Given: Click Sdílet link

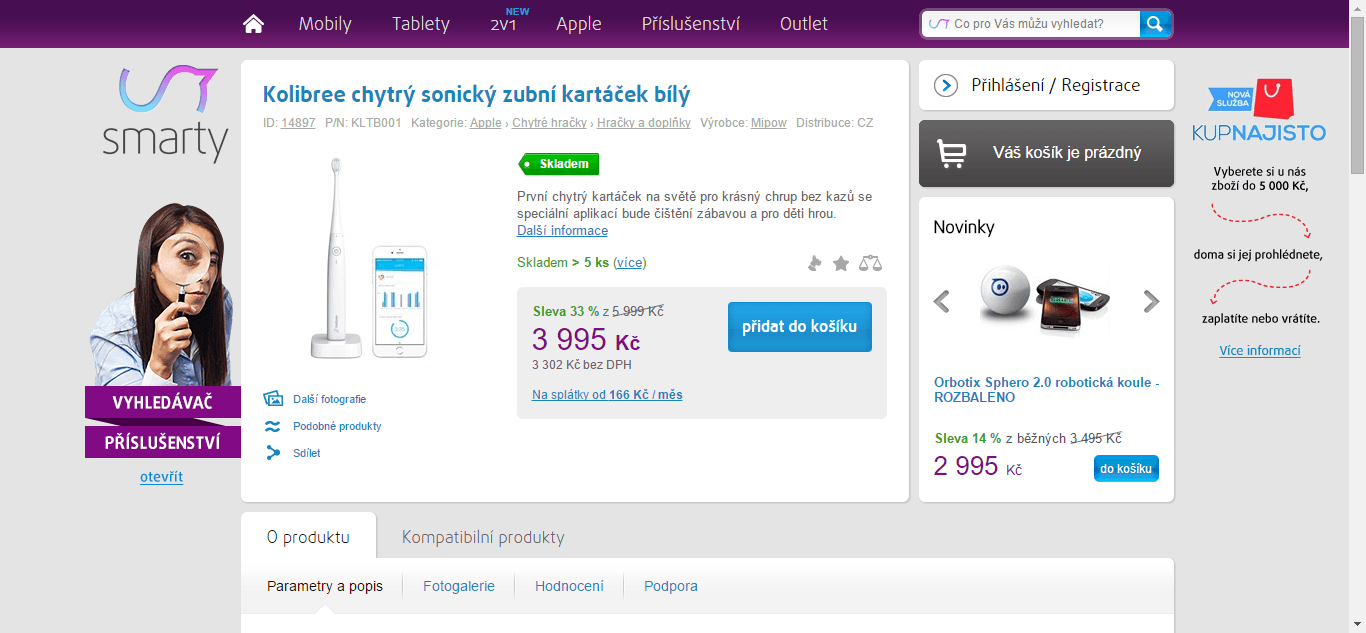Looking at the screenshot, I should click(x=307, y=453).
